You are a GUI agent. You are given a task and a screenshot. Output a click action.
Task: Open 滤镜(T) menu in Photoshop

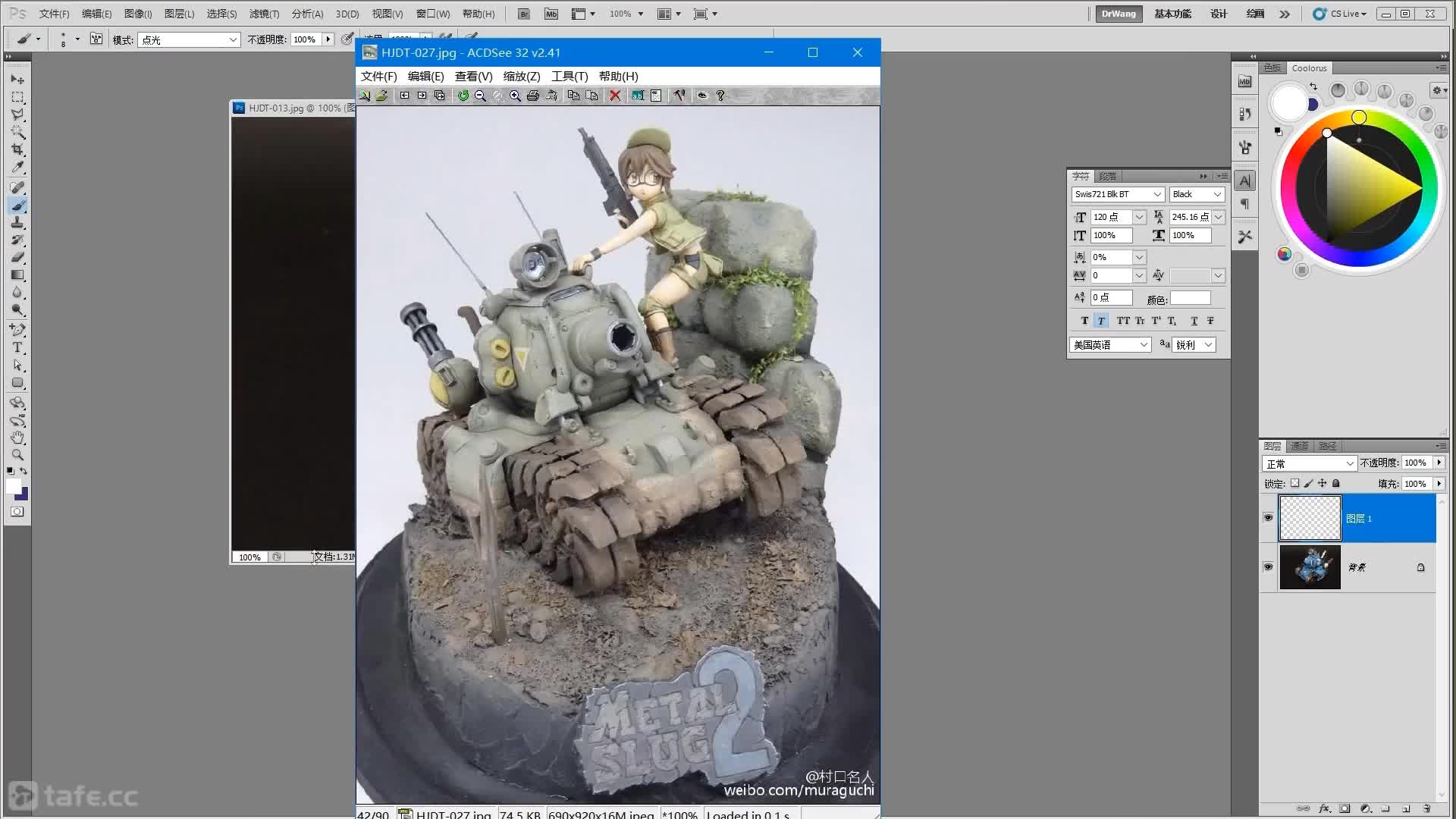click(x=264, y=14)
